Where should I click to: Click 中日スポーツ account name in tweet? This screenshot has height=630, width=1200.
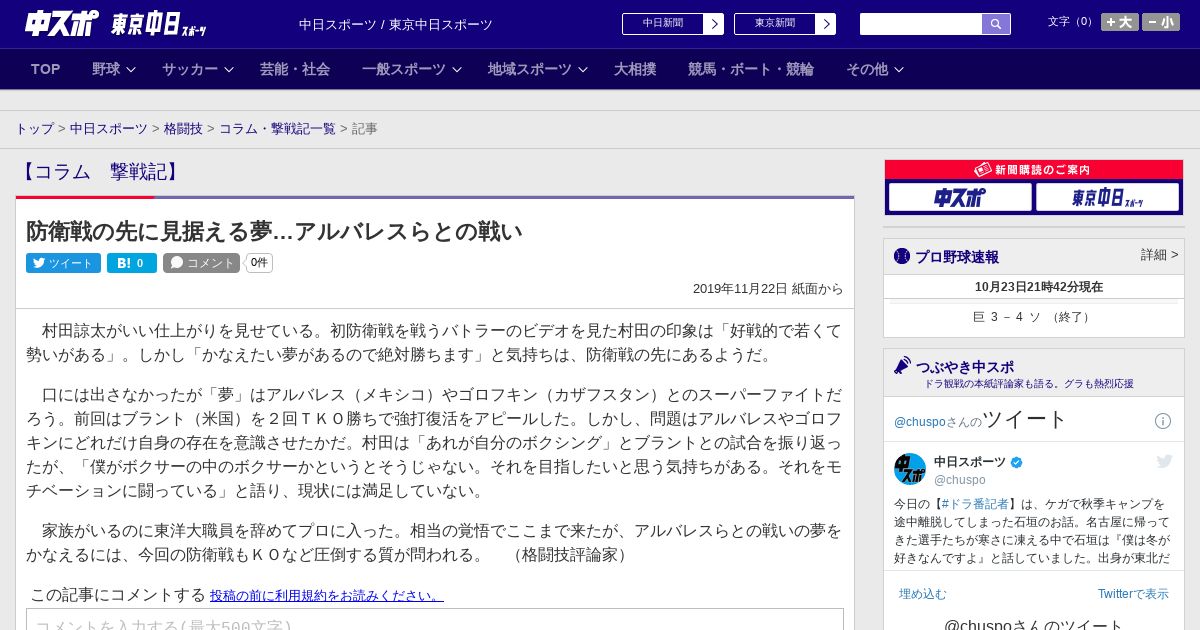point(970,462)
